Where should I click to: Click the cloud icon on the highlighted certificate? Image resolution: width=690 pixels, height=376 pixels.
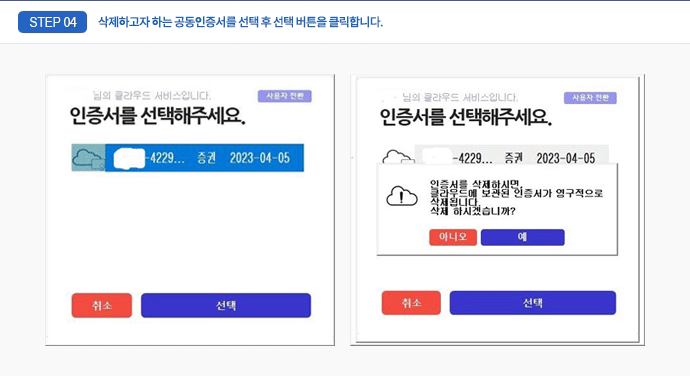tap(88, 158)
